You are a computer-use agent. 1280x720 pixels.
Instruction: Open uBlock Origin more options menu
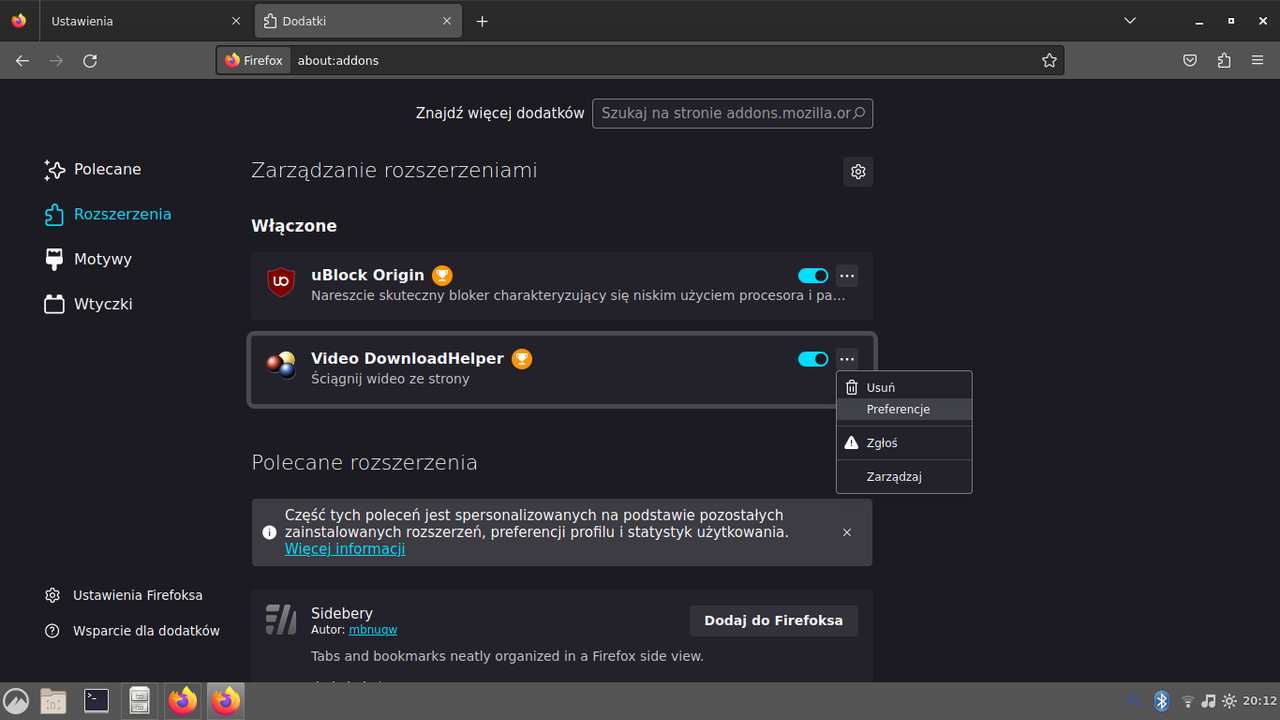[847, 276]
